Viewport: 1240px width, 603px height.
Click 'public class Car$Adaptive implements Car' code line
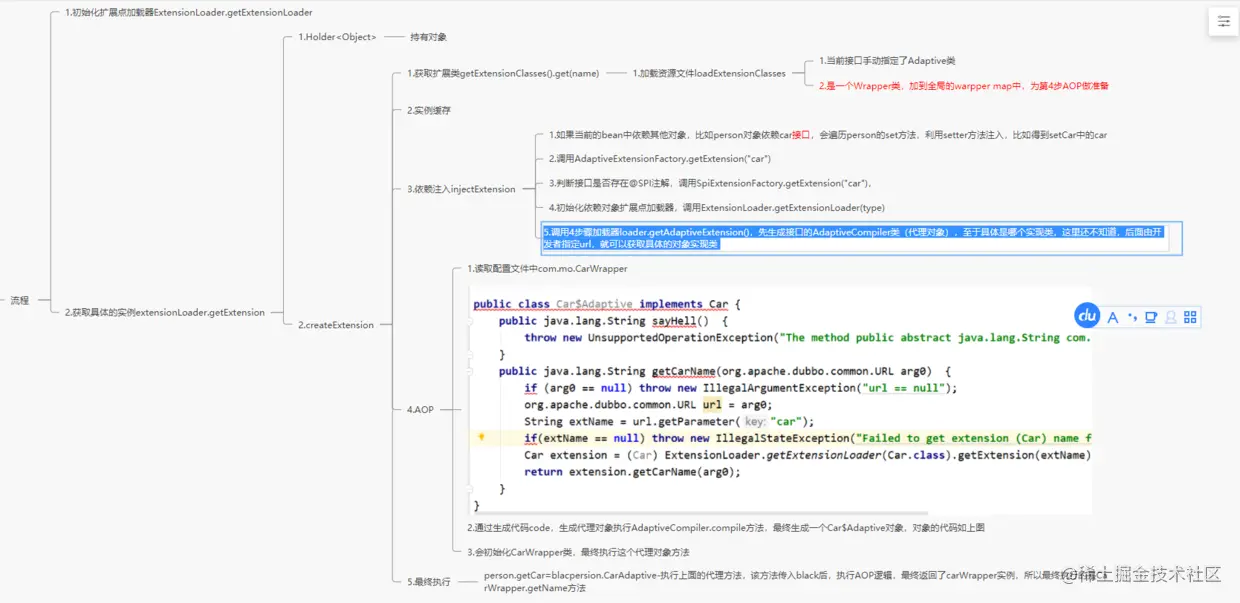(x=607, y=304)
